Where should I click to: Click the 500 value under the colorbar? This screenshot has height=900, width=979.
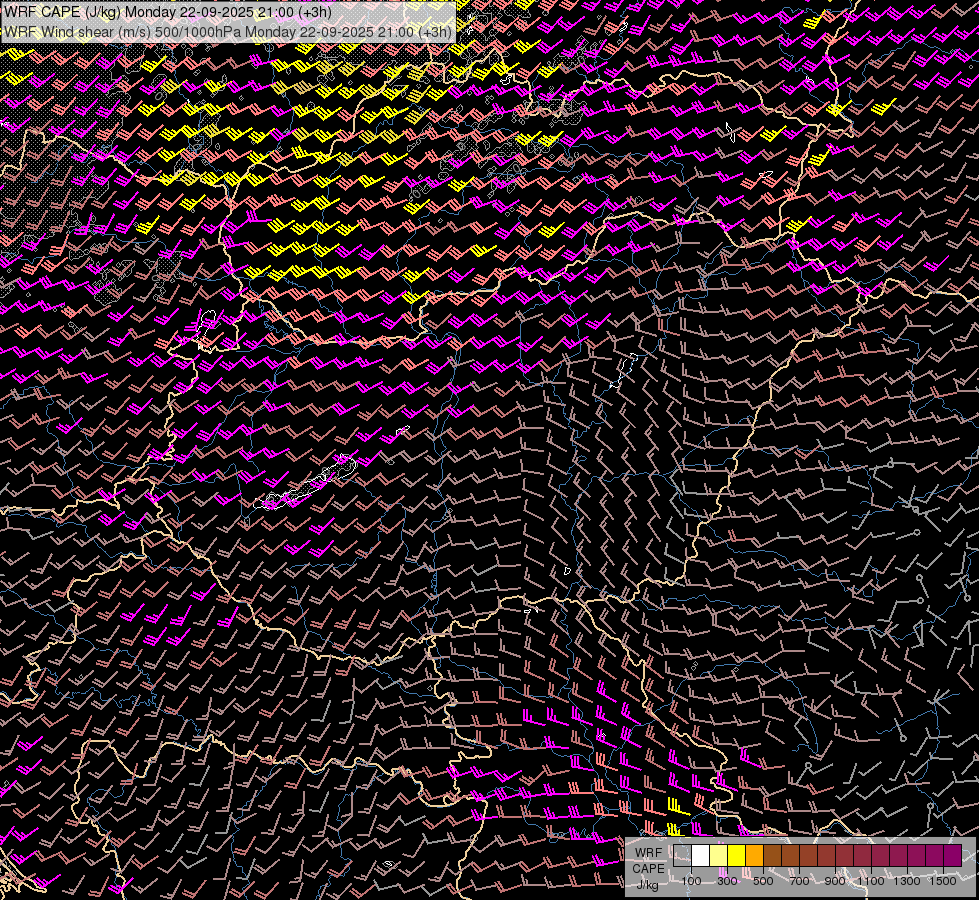coord(763,881)
